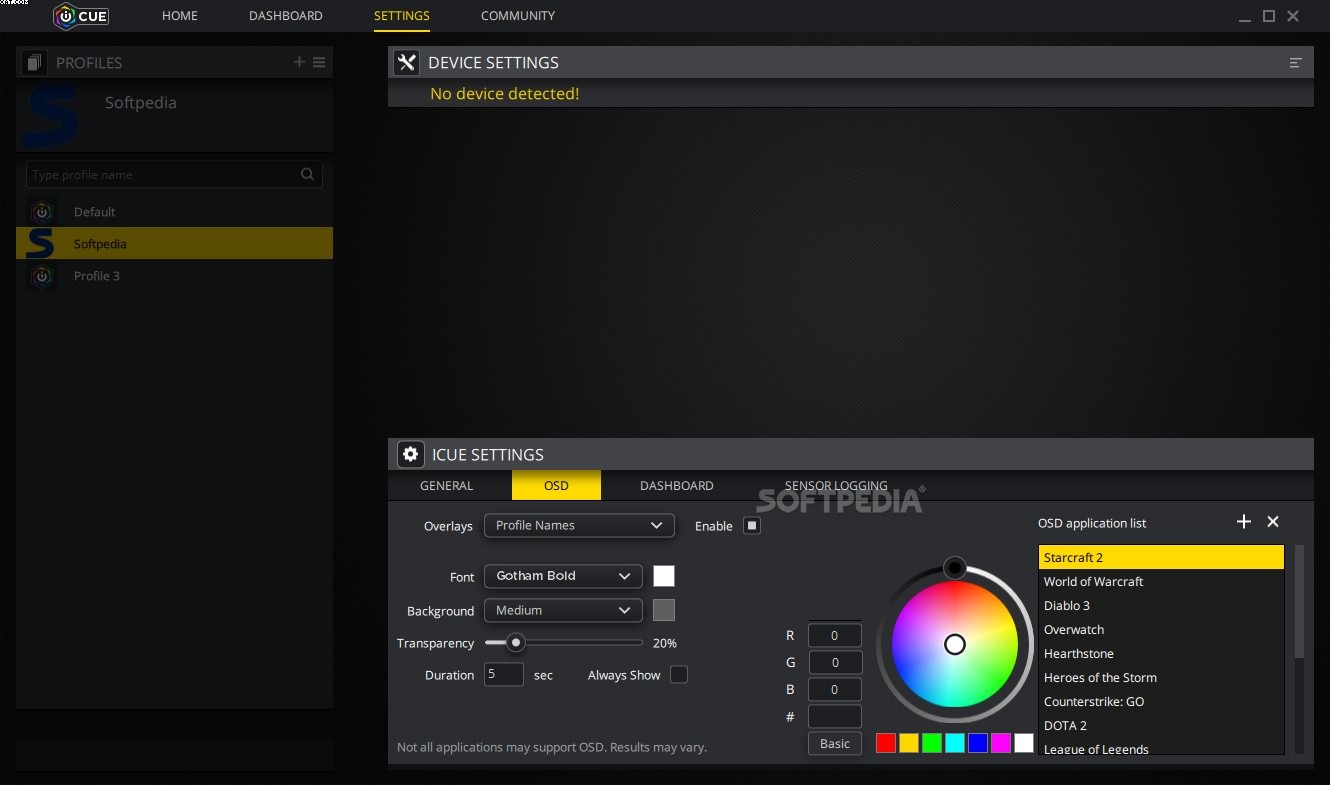Click the profile search magnifier icon
This screenshot has height=785, width=1330.
(x=307, y=174)
